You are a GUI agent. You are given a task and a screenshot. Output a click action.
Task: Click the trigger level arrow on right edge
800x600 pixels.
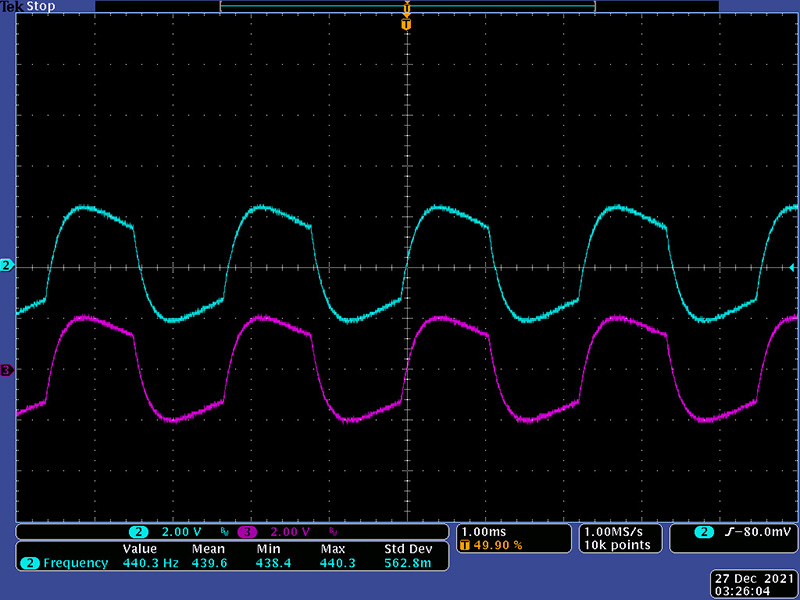click(792, 268)
